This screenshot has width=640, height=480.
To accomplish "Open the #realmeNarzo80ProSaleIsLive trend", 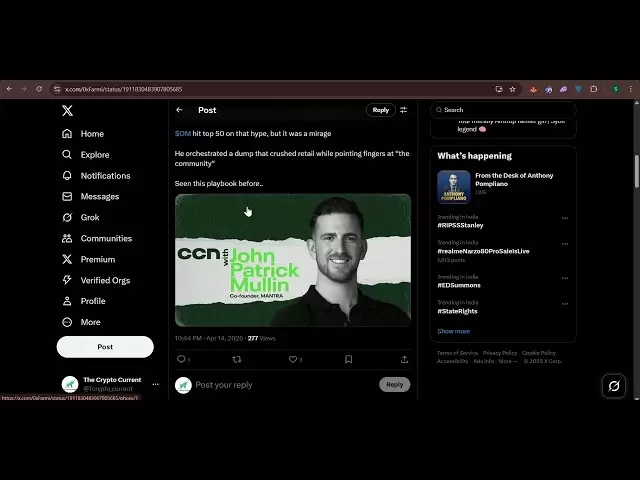I will (x=483, y=251).
